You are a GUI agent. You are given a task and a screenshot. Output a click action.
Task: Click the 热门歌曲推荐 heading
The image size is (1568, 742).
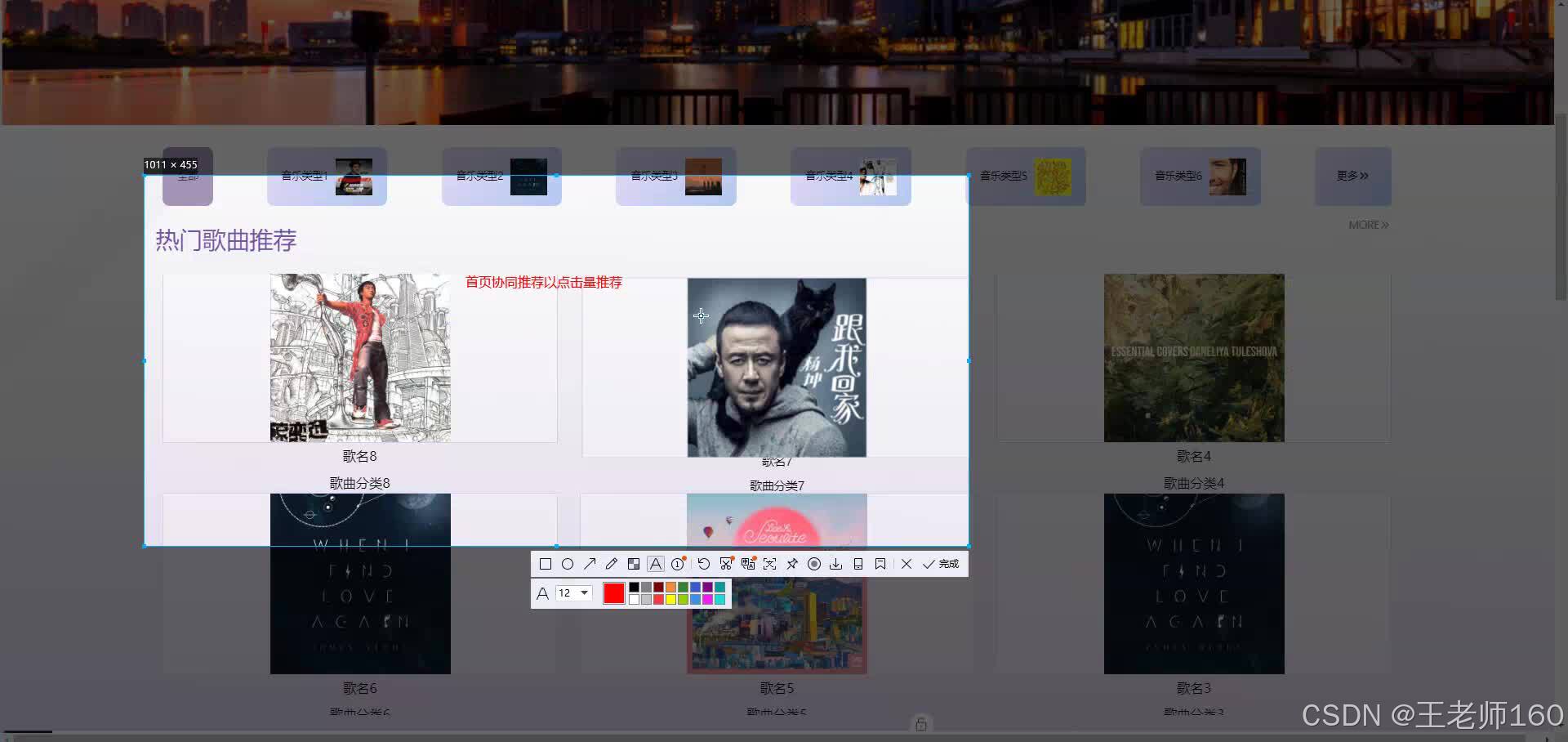point(226,240)
